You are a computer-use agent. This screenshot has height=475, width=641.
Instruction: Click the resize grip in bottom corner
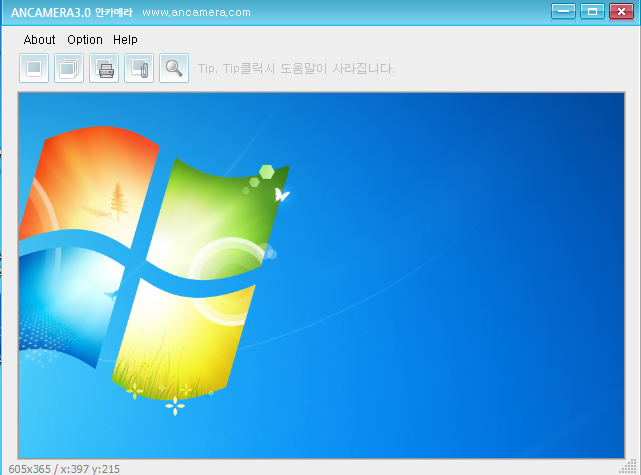(x=629, y=466)
